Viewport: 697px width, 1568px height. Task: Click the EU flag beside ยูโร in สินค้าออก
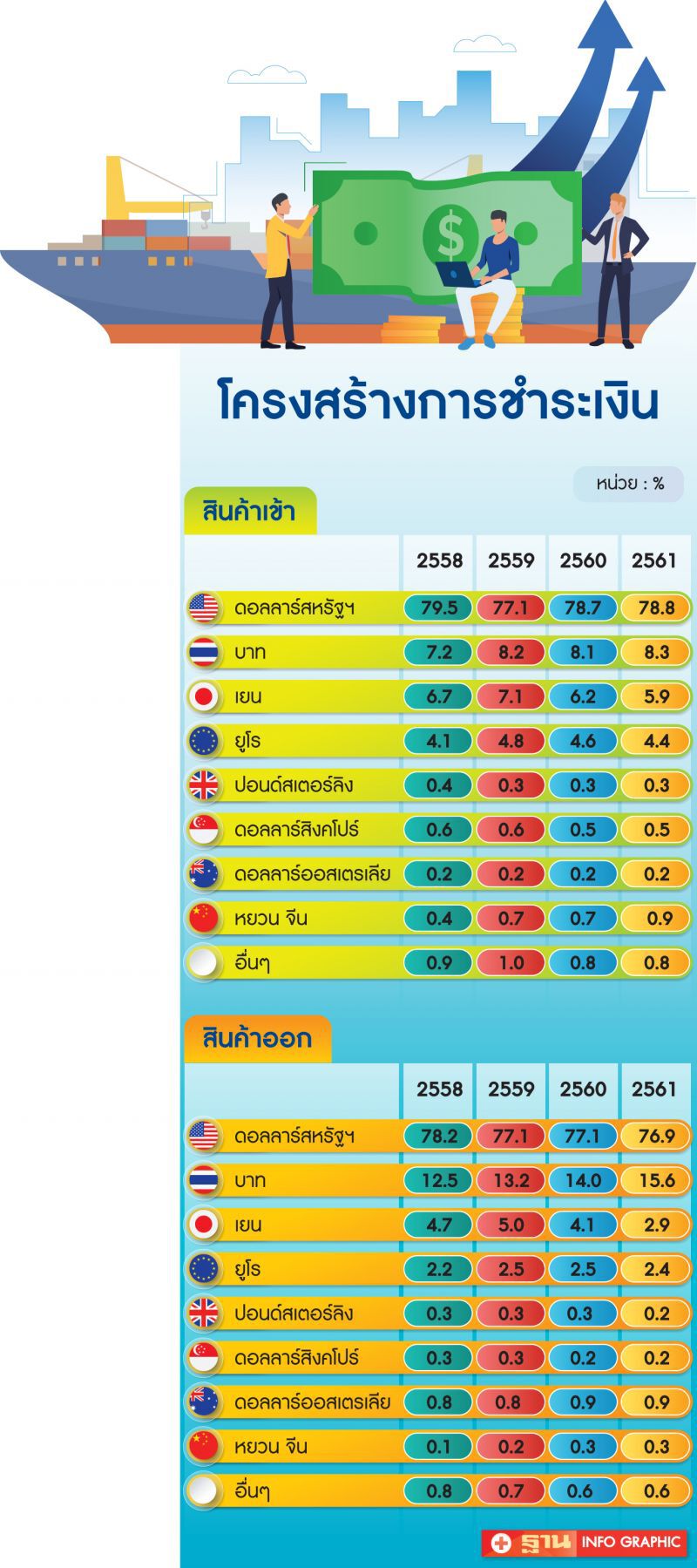(204, 1269)
